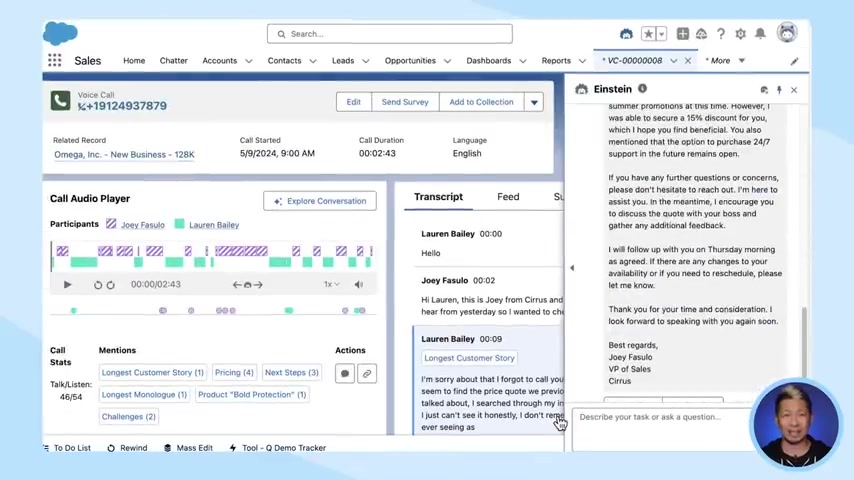Open the App Launcher grid icon

[54, 60]
